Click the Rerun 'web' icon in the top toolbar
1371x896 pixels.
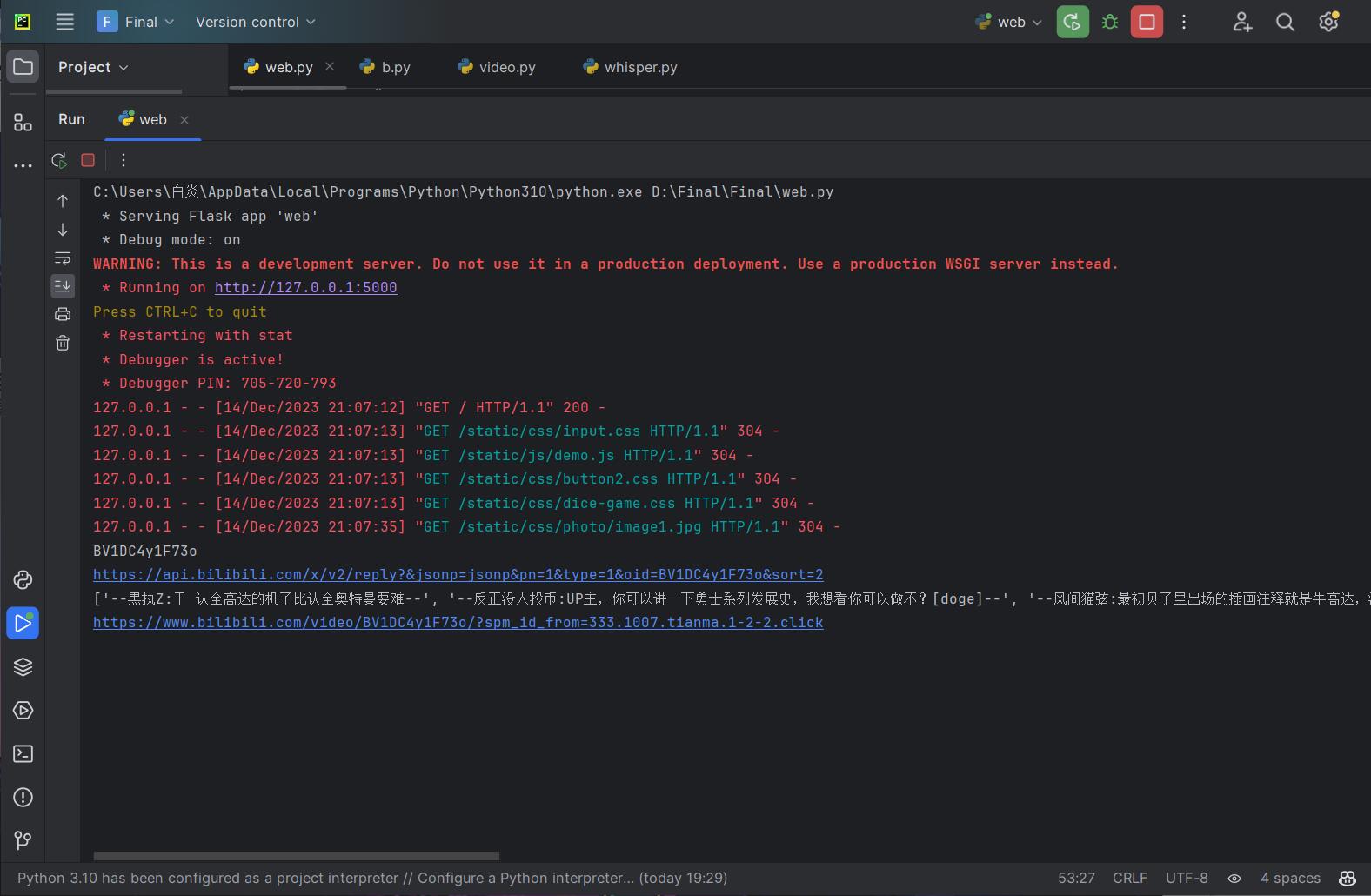(1073, 22)
